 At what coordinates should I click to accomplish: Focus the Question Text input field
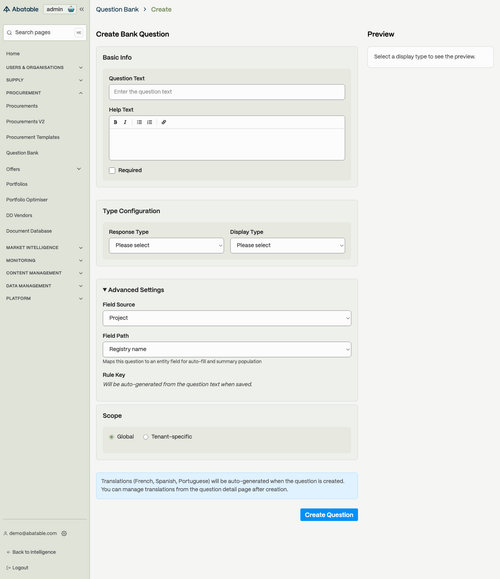[x=227, y=92]
